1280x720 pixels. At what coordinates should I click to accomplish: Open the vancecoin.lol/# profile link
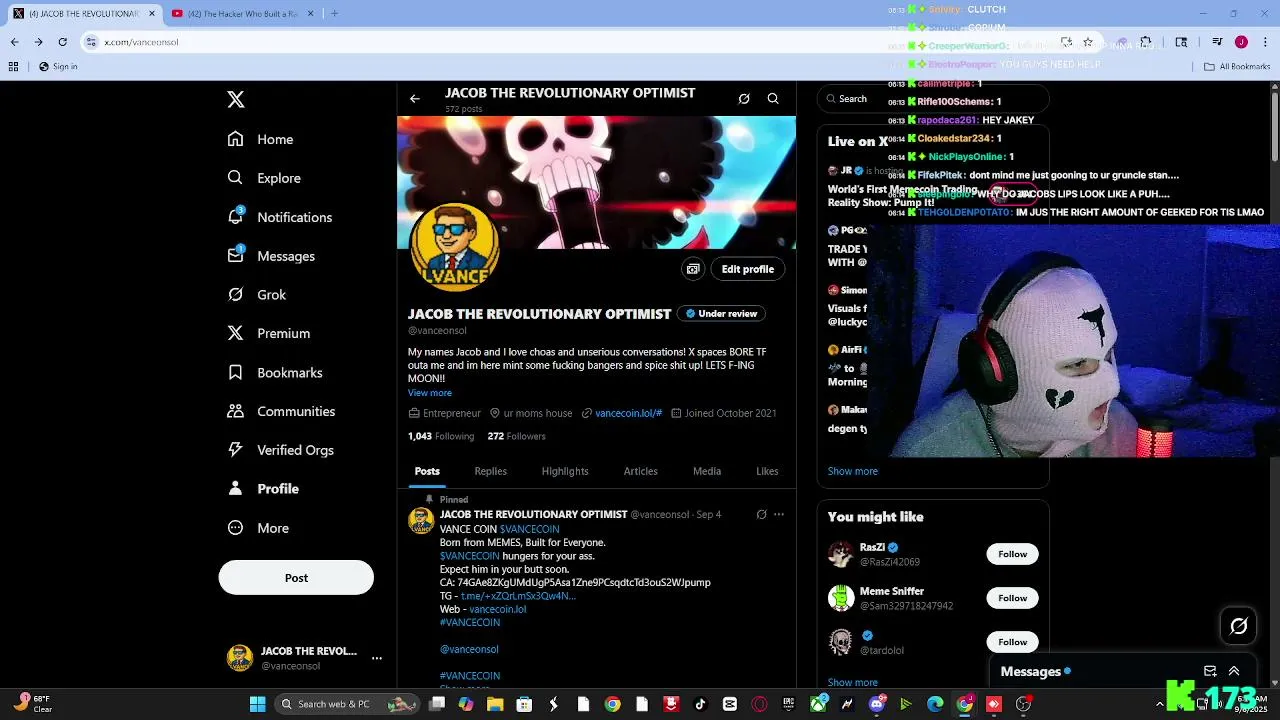coord(629,413)
